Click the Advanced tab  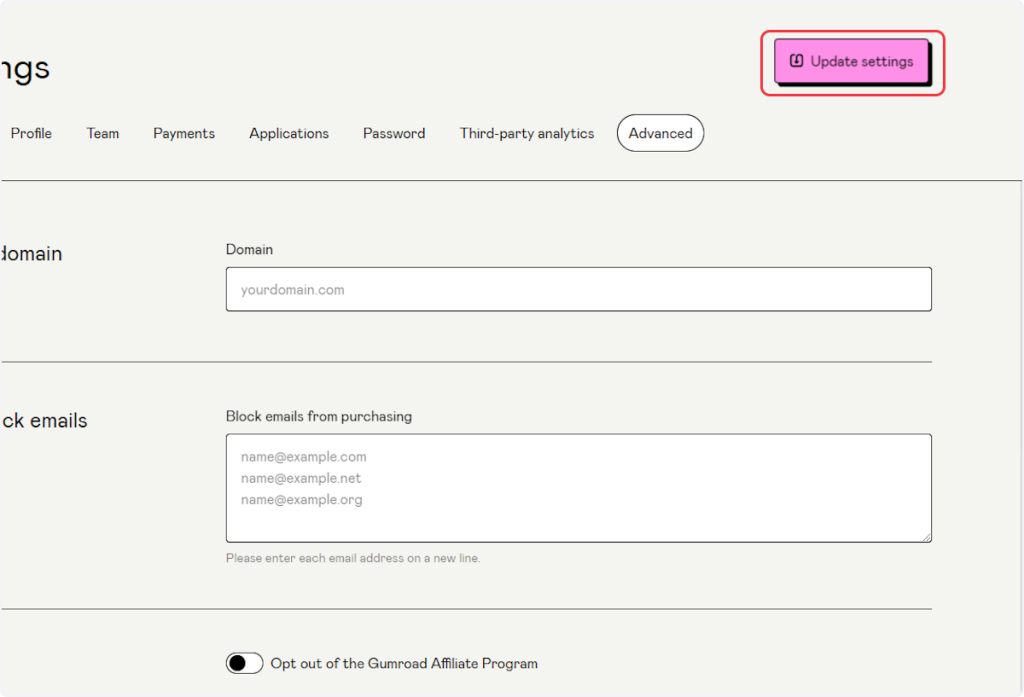660,133
